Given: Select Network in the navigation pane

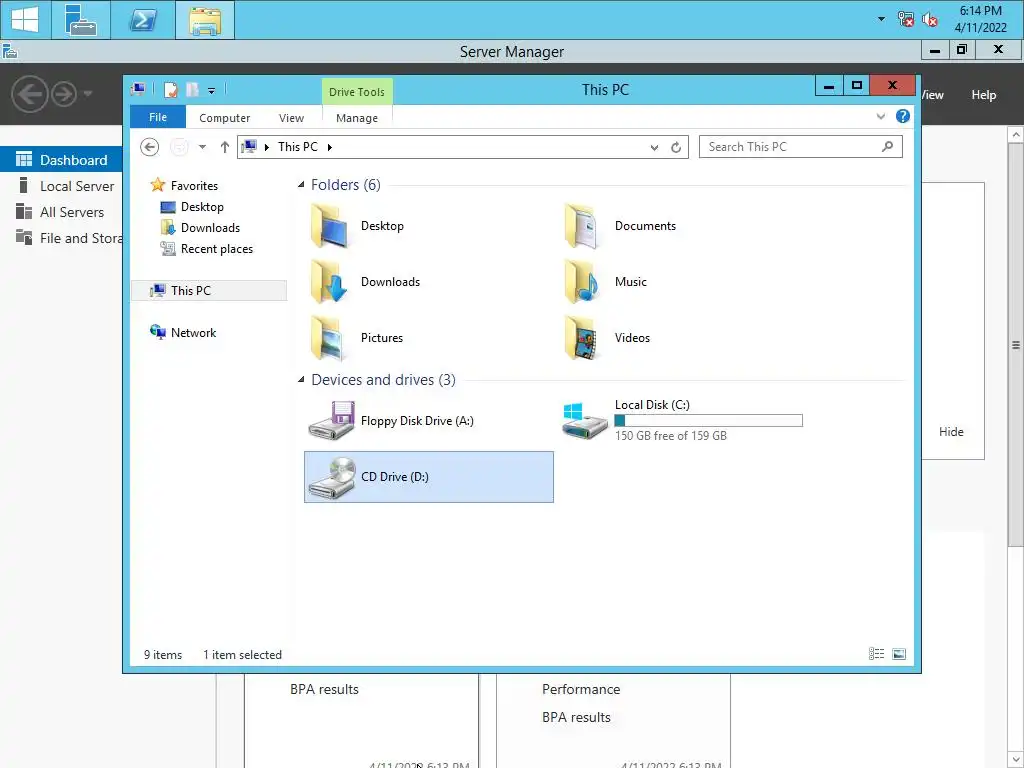Looking at the screenshot, I should click(193, 332).
